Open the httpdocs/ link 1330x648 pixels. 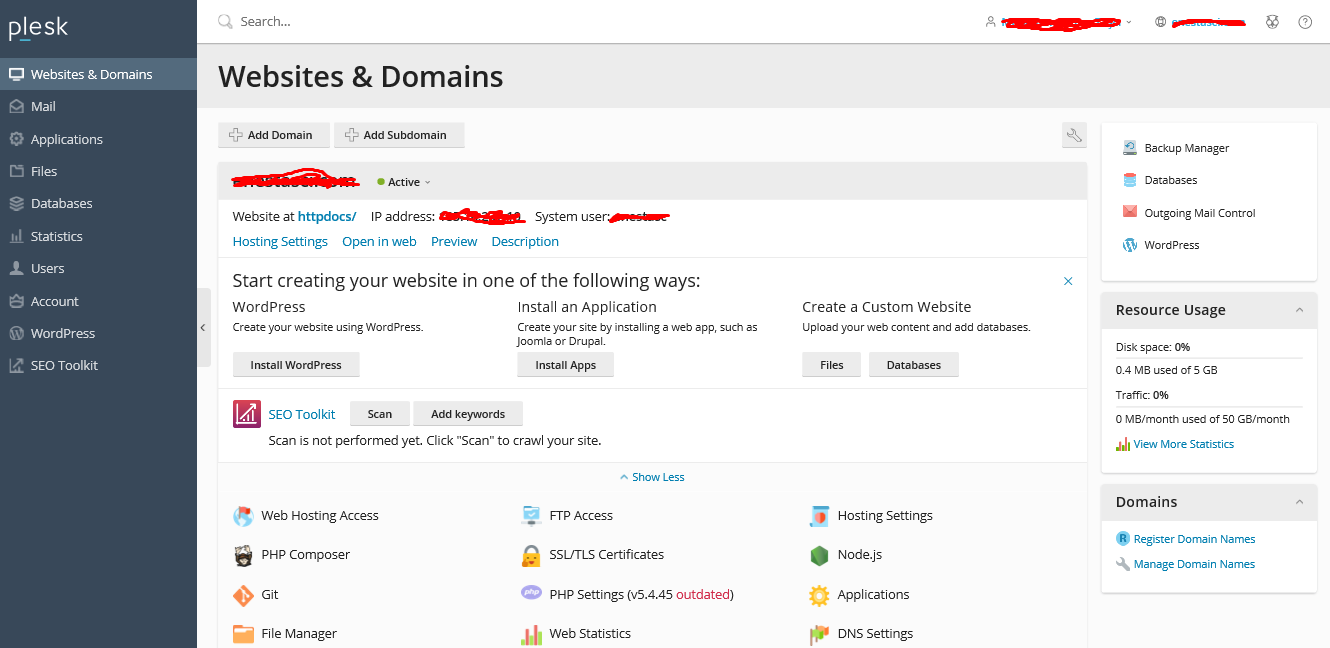[x=327, y=216]
